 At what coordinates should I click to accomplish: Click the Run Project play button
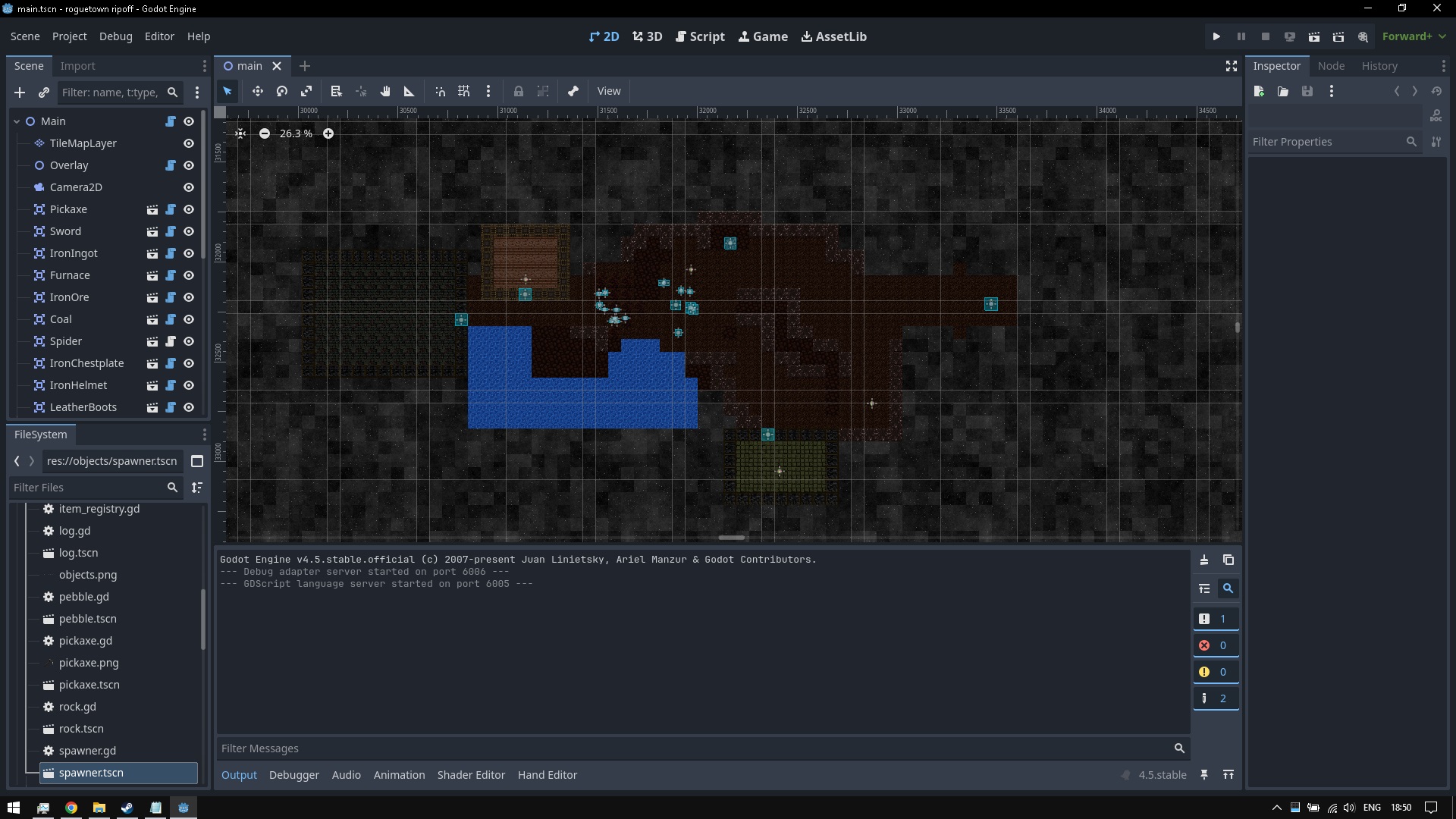click(x=1216, y=36)
